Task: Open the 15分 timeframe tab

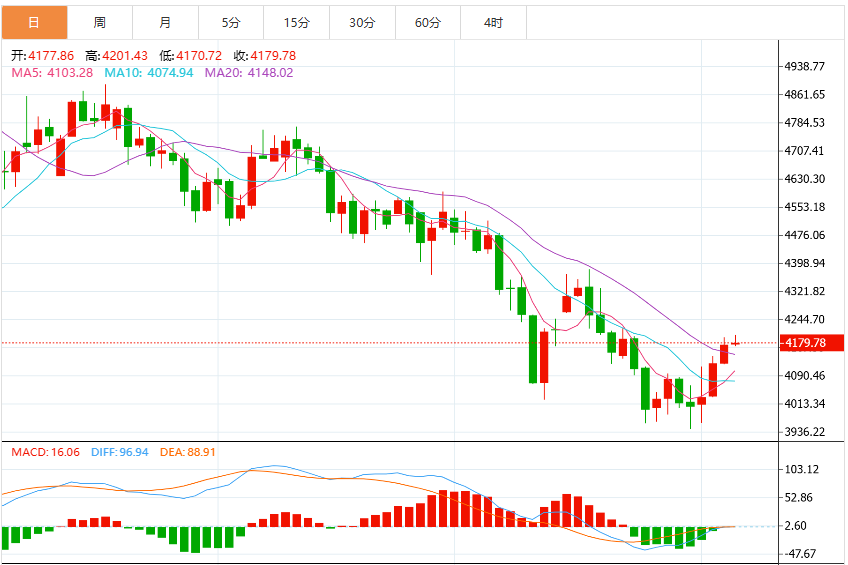Action: pyautogui.click(x=297, y=23)
